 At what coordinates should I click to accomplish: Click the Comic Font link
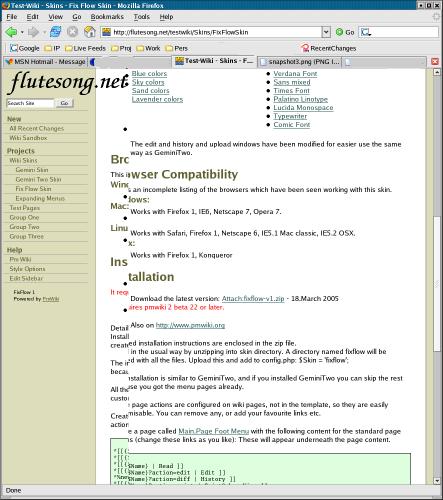292,125
